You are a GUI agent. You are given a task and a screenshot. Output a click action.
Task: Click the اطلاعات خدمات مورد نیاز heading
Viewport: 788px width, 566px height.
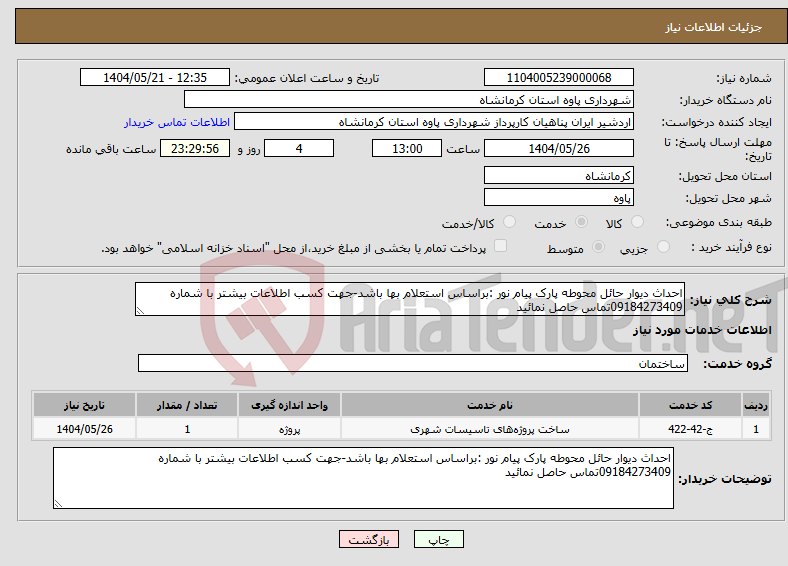[x=702, y=330]
